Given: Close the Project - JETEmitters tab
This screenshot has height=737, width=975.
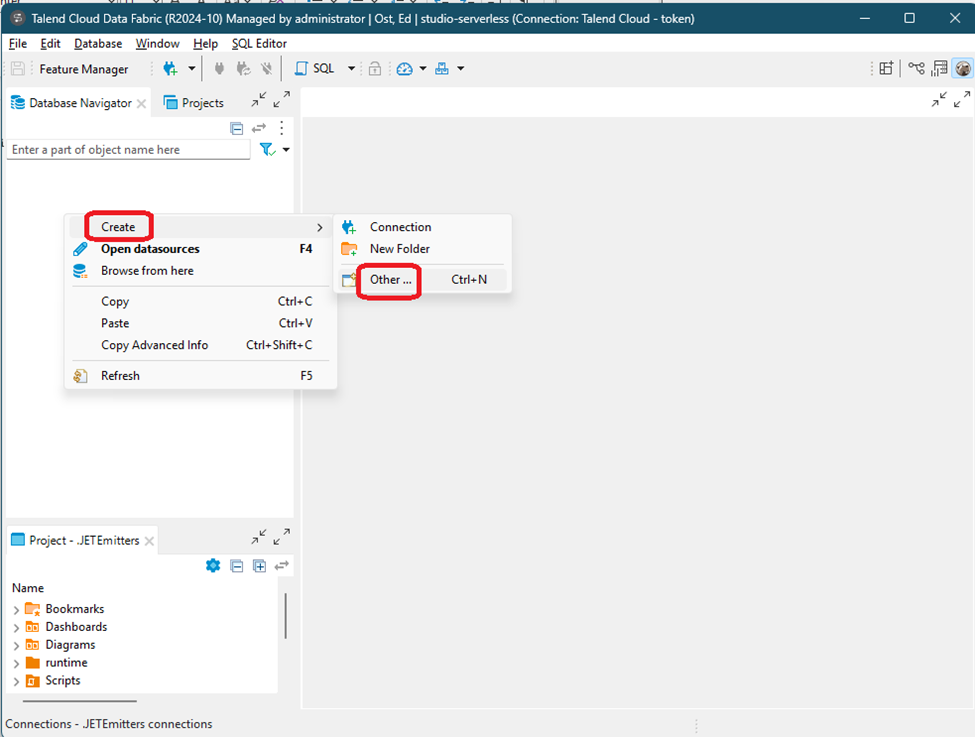Looking at the screenshot, I should [149, 541].
